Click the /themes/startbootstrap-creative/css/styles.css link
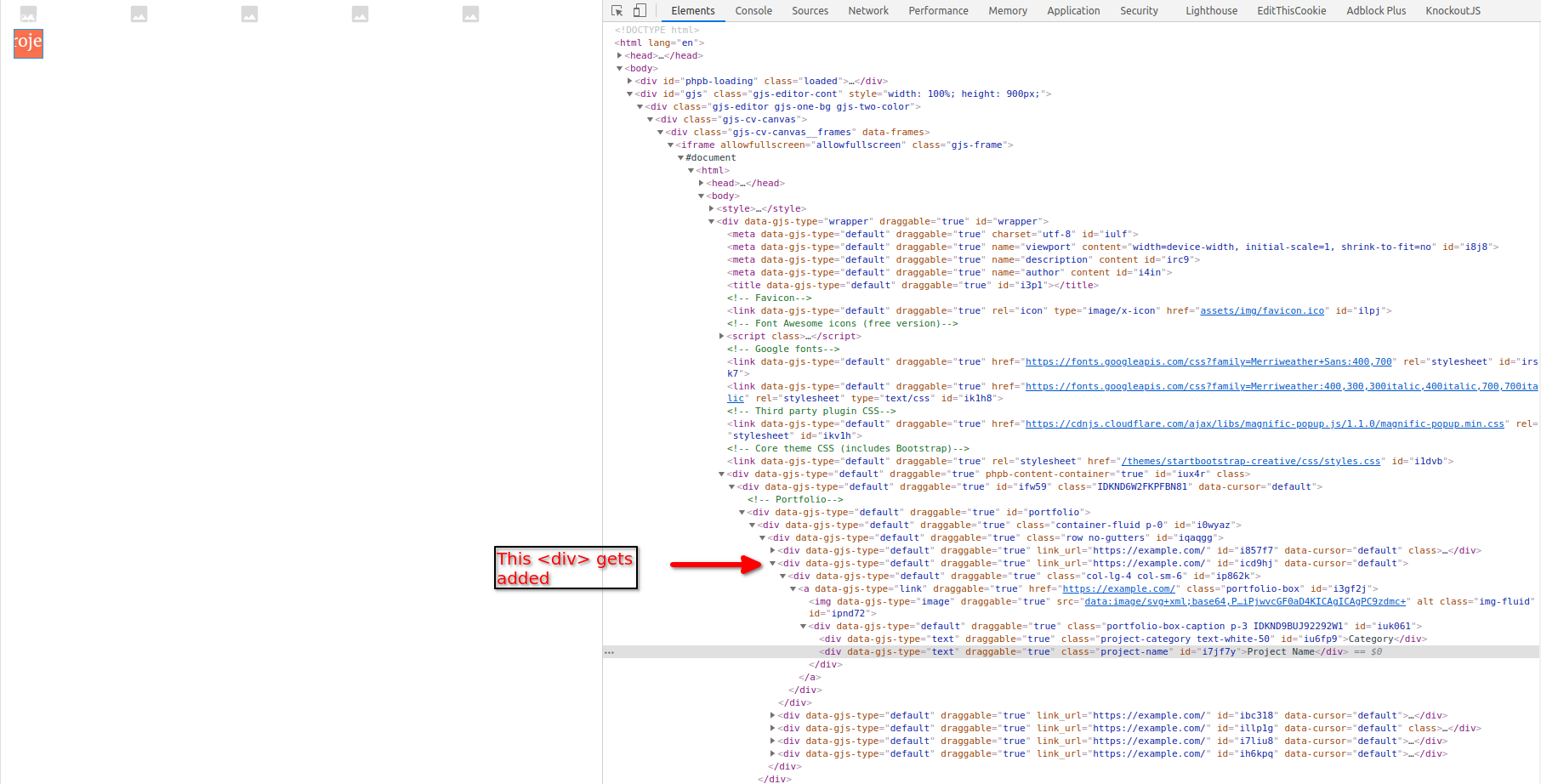The width and height of the screenshot is (1541, 784). (x=1251, y=461)
